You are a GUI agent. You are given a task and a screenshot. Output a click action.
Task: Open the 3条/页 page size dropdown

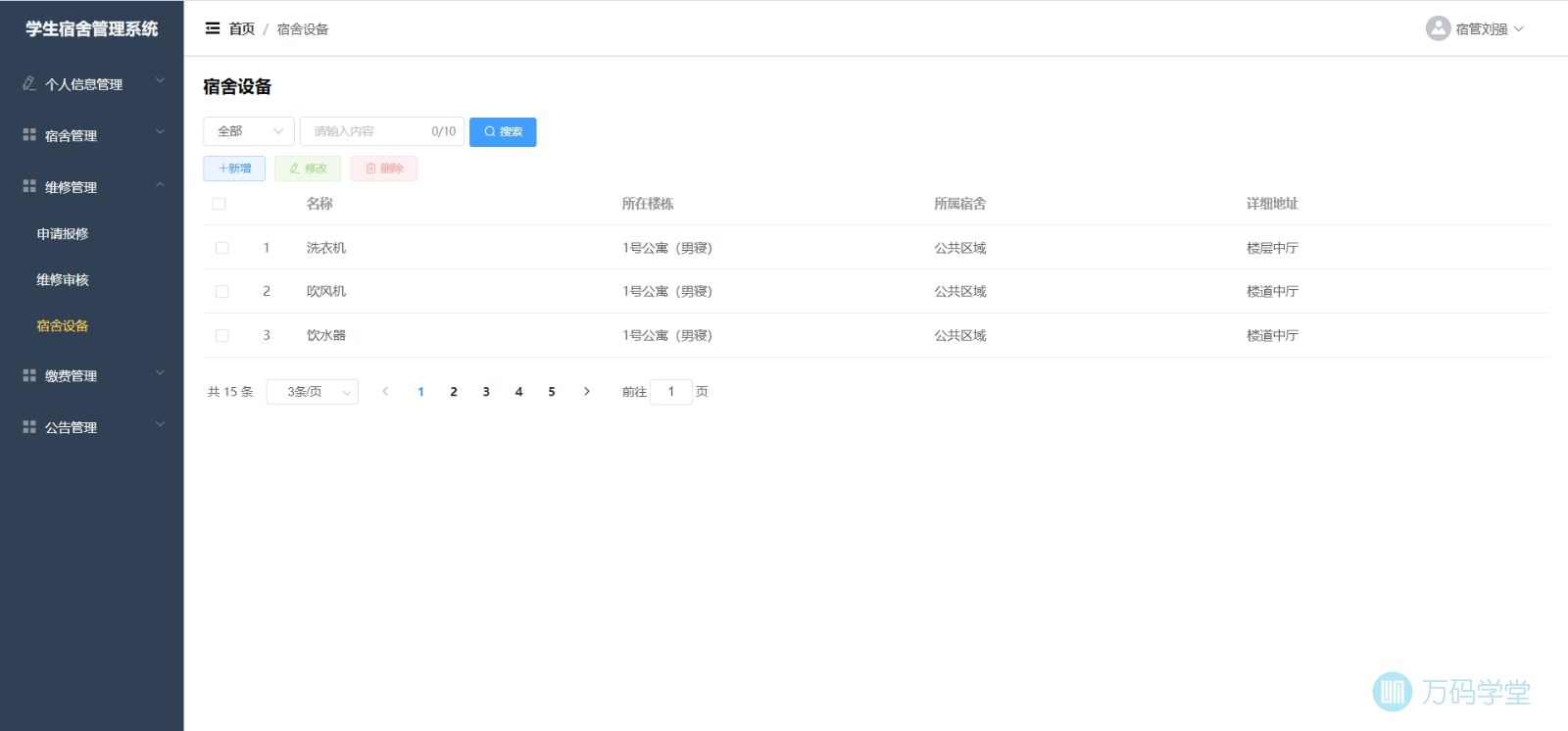pyautogui.click(x=313, y=392)
